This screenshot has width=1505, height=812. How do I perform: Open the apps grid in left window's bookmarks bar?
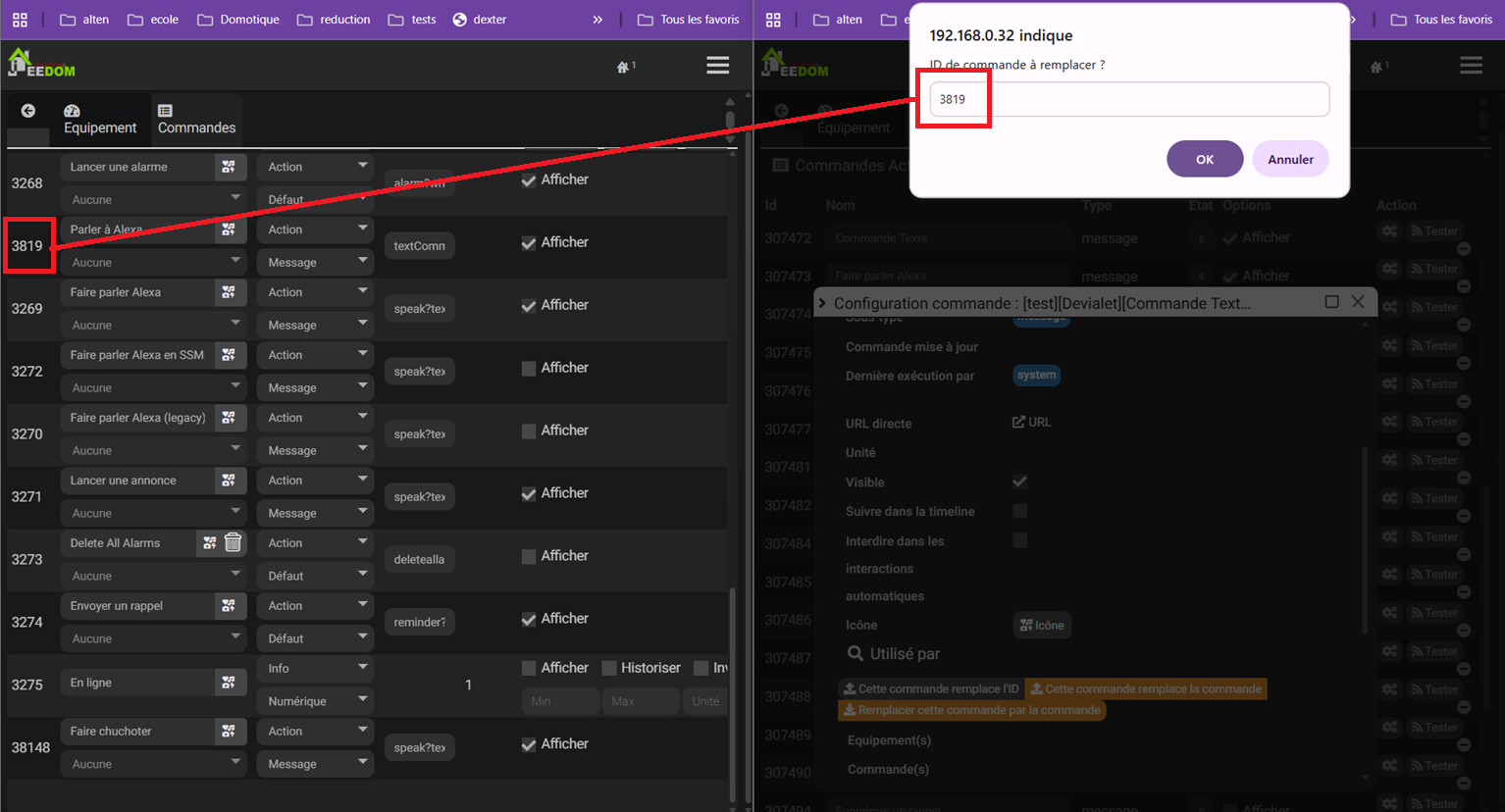pyautogui.click(x=20, y=20)
